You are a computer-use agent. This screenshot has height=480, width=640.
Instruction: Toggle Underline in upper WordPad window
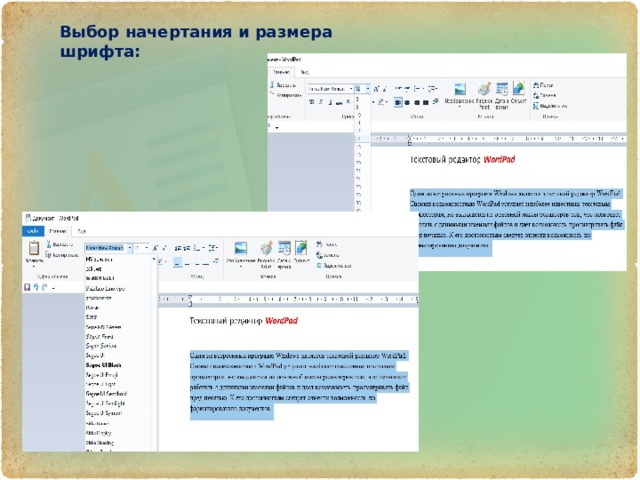330,102
